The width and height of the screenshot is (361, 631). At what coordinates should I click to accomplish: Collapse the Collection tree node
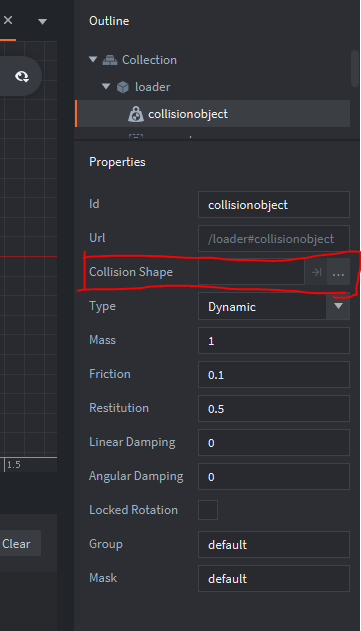coord(93,60)
